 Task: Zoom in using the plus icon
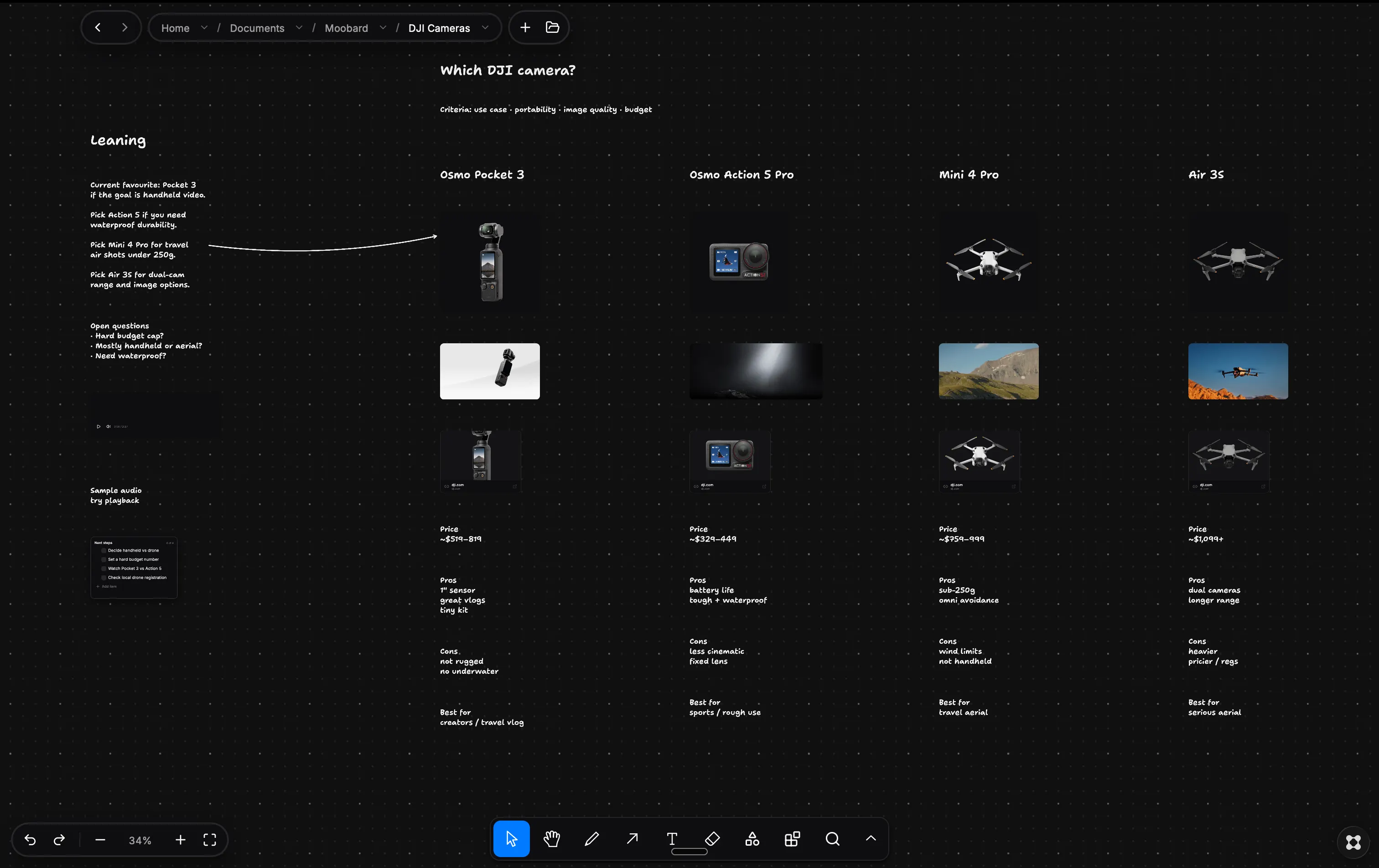pos(181,840)
